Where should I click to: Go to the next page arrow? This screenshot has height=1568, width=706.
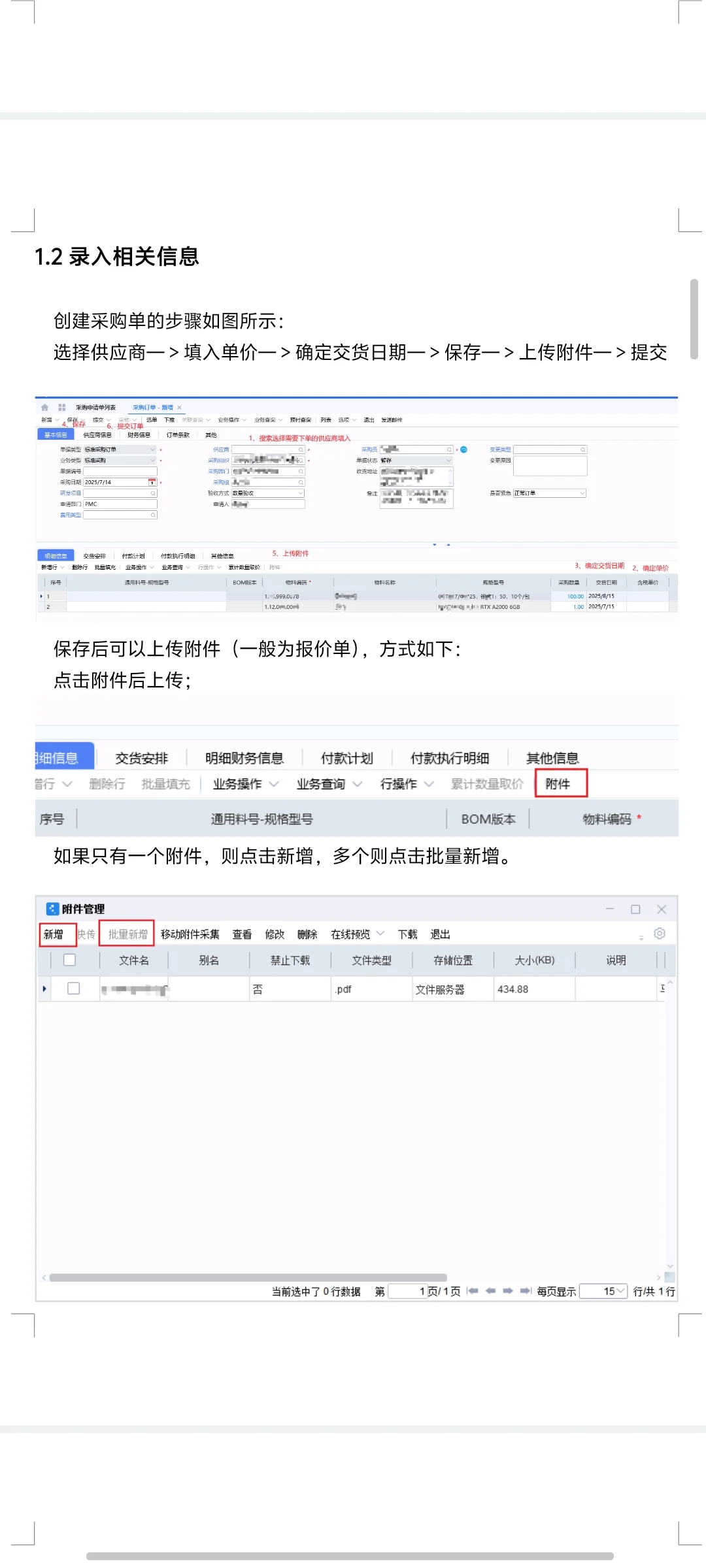508,1291
